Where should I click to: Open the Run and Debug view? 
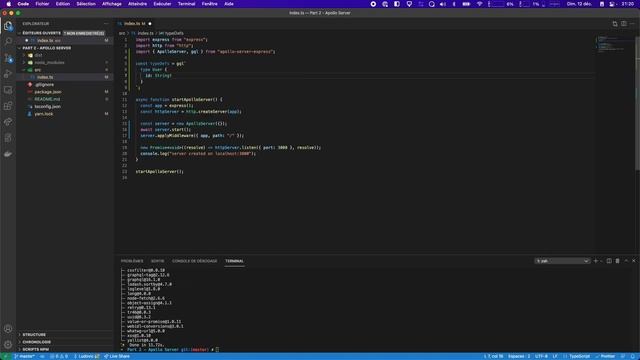(x=8, y=74)
